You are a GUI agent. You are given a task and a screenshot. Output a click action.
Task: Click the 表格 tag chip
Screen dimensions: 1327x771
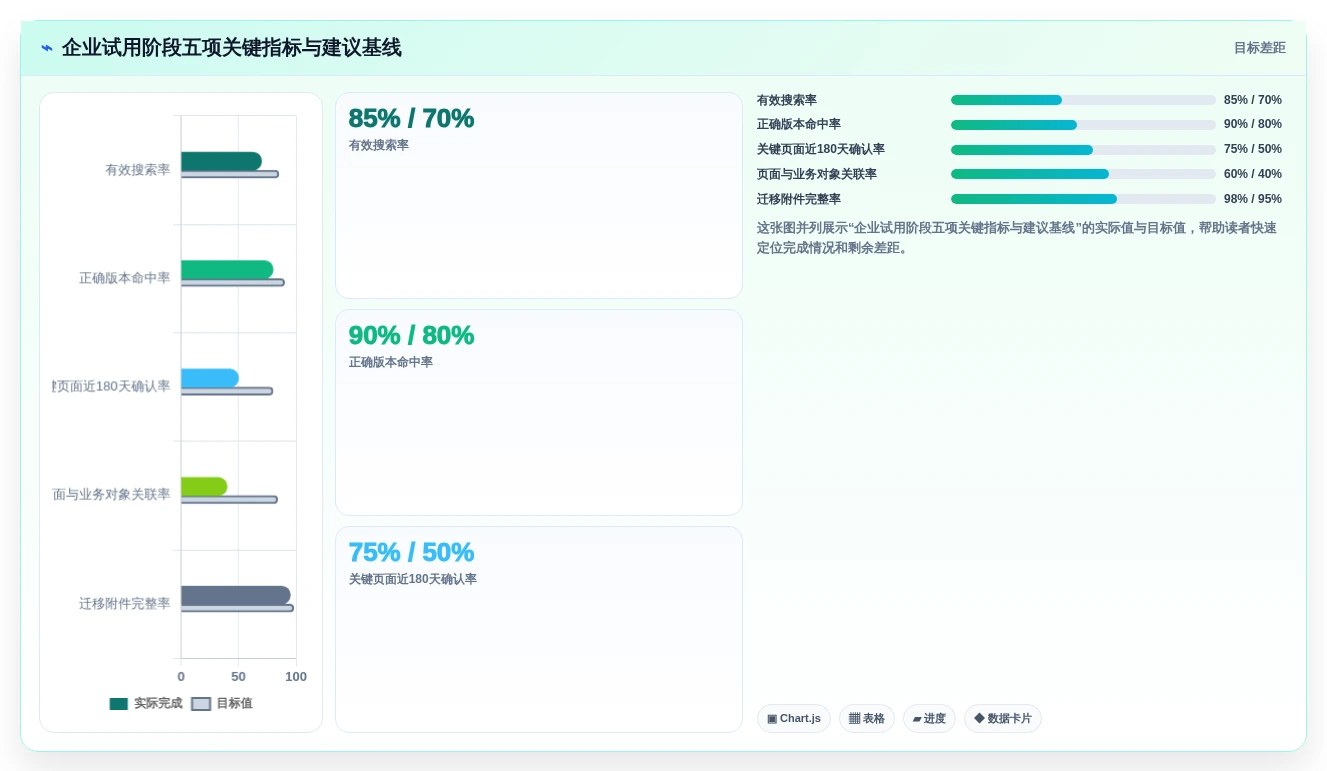867,718
